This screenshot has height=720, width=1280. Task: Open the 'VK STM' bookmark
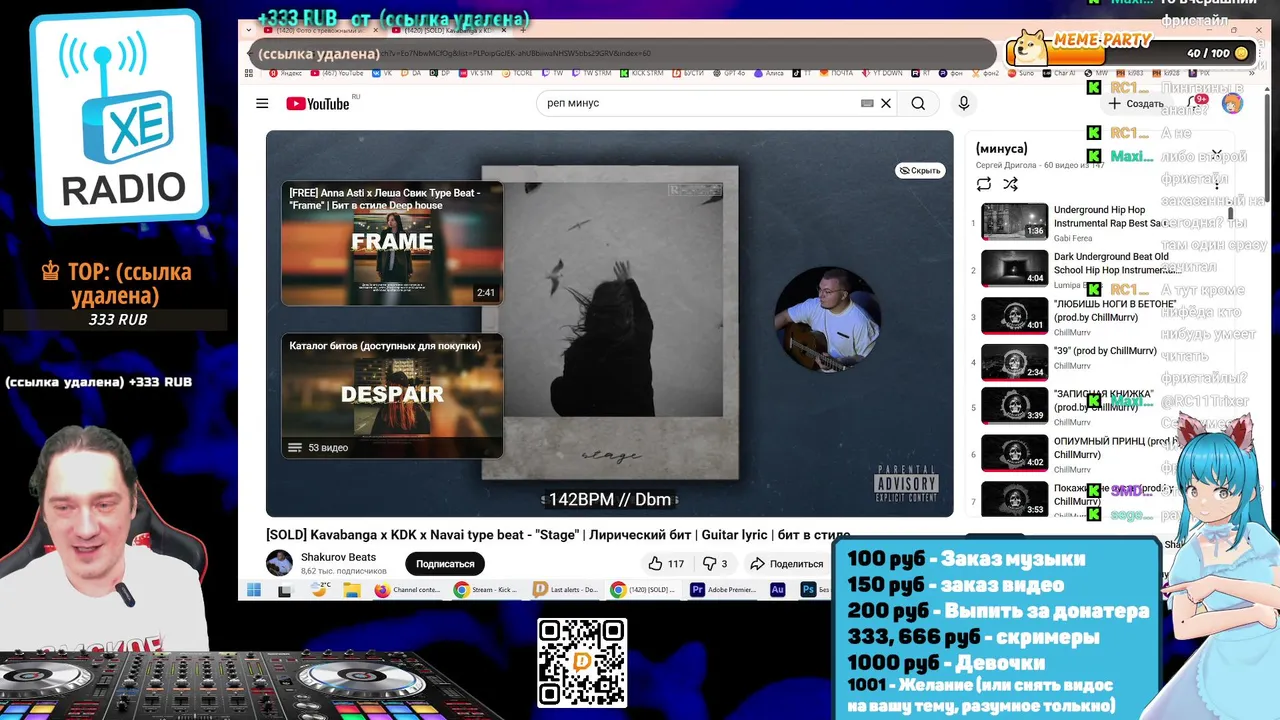(476, 73)
